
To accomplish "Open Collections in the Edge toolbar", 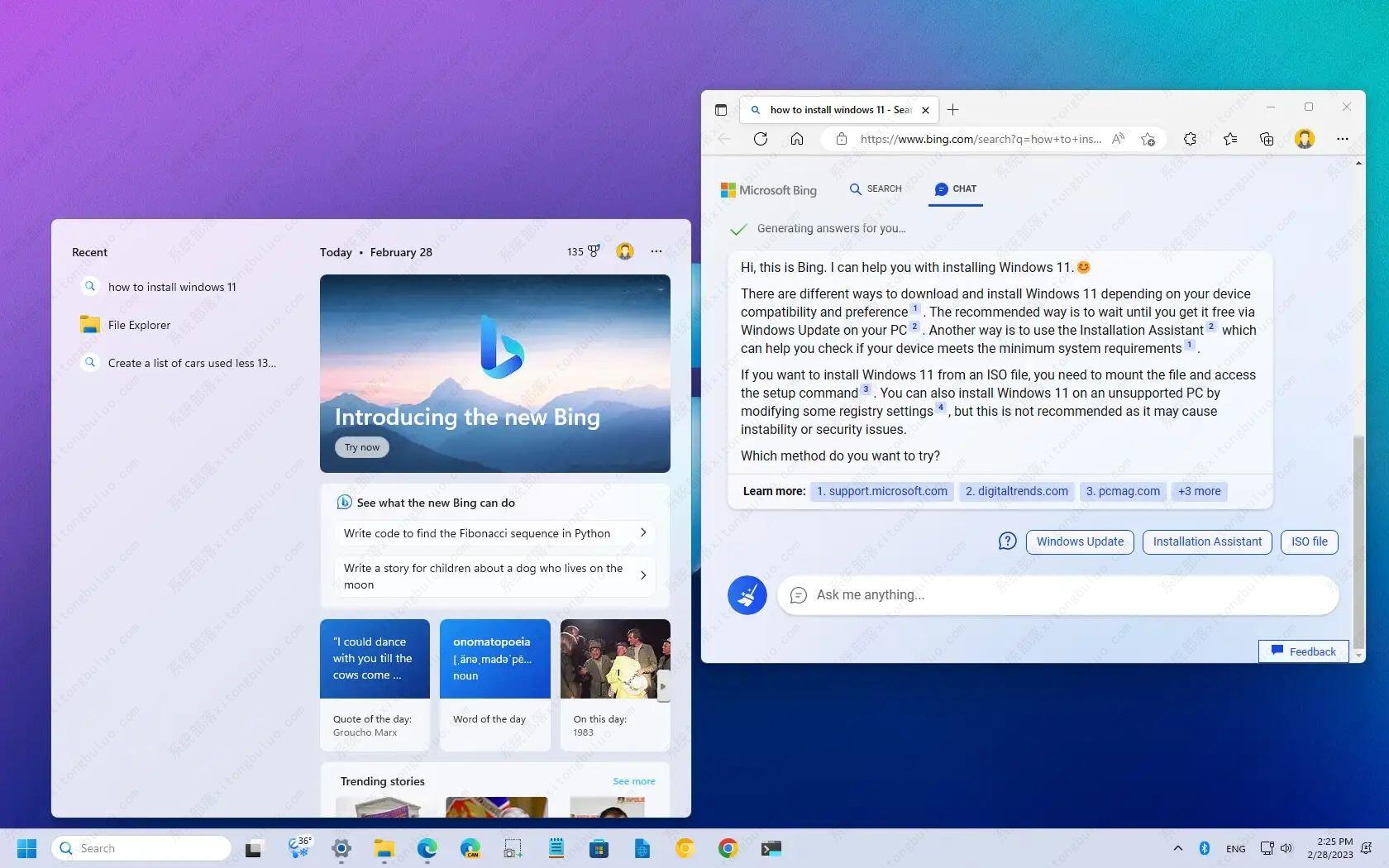I will point(1266,139).
